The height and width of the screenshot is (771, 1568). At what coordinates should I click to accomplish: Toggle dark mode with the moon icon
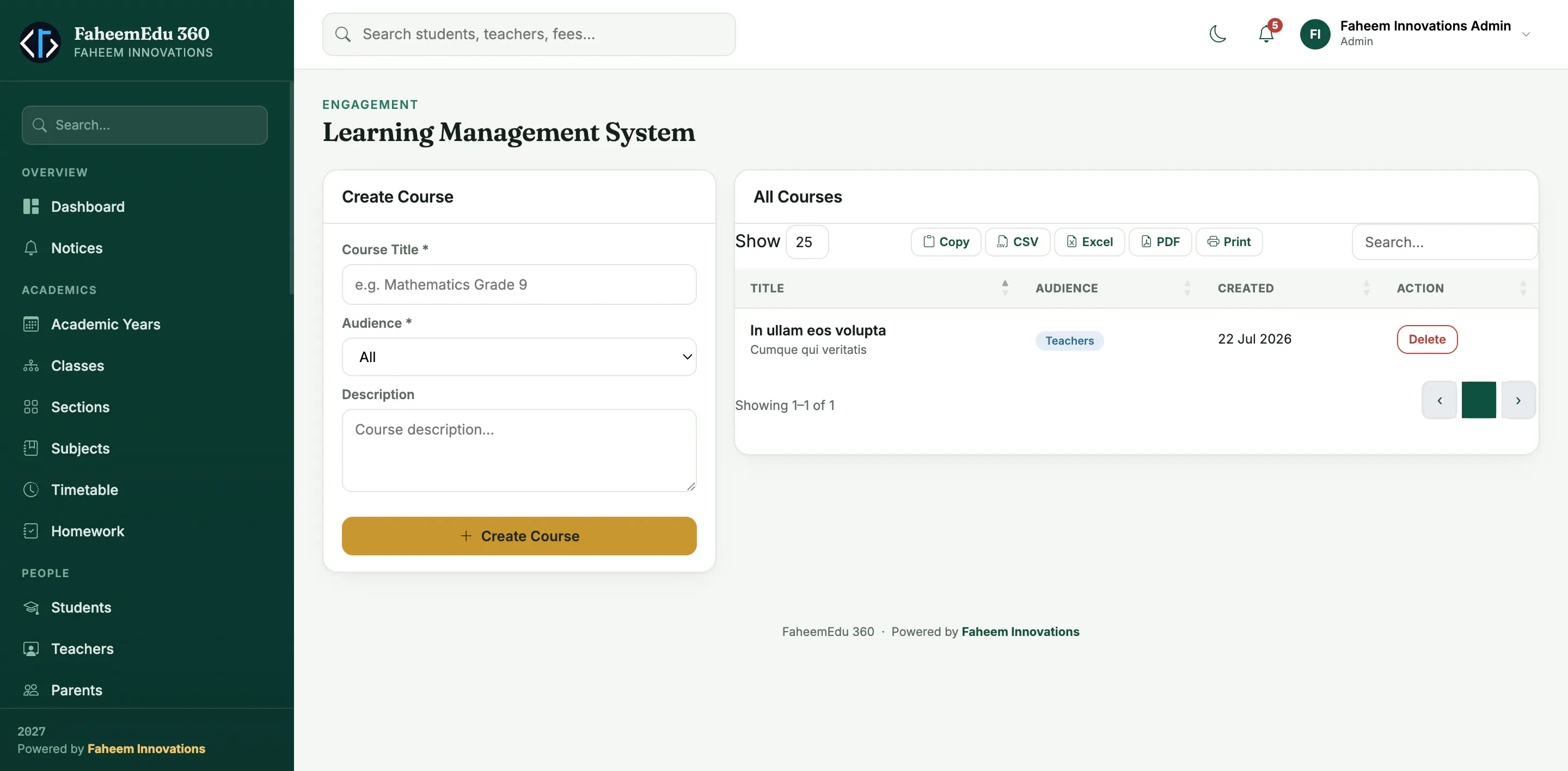(x=1217, y=34)
